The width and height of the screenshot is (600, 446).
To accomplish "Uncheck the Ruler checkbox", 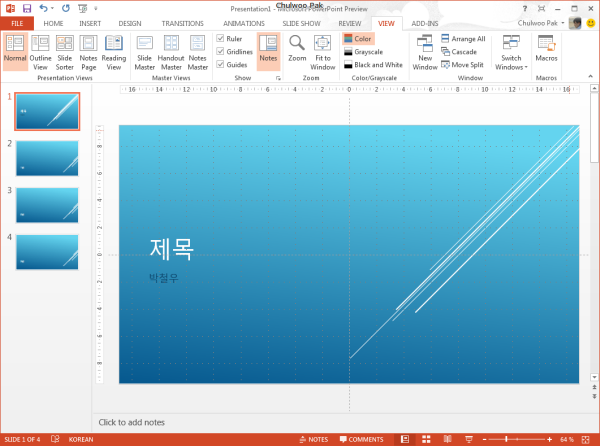I will click(x=220, y=38).
